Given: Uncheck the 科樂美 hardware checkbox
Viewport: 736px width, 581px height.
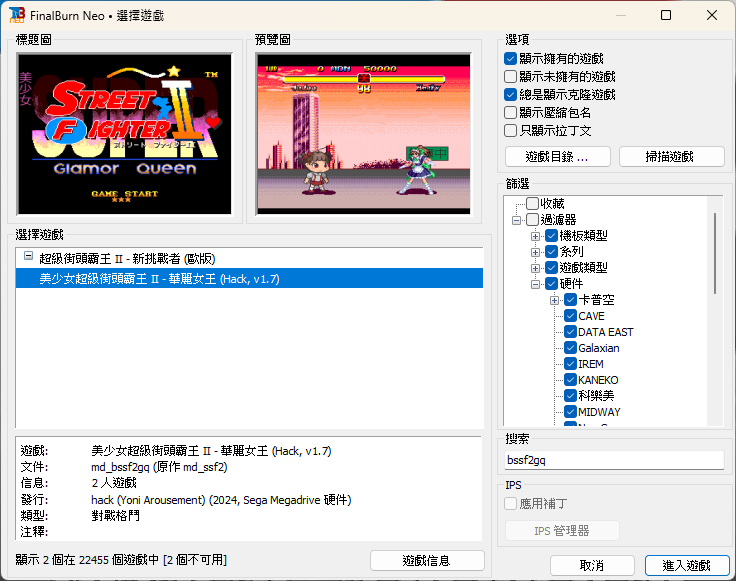Looking at the screenshot, I should (x=570, y=396).
